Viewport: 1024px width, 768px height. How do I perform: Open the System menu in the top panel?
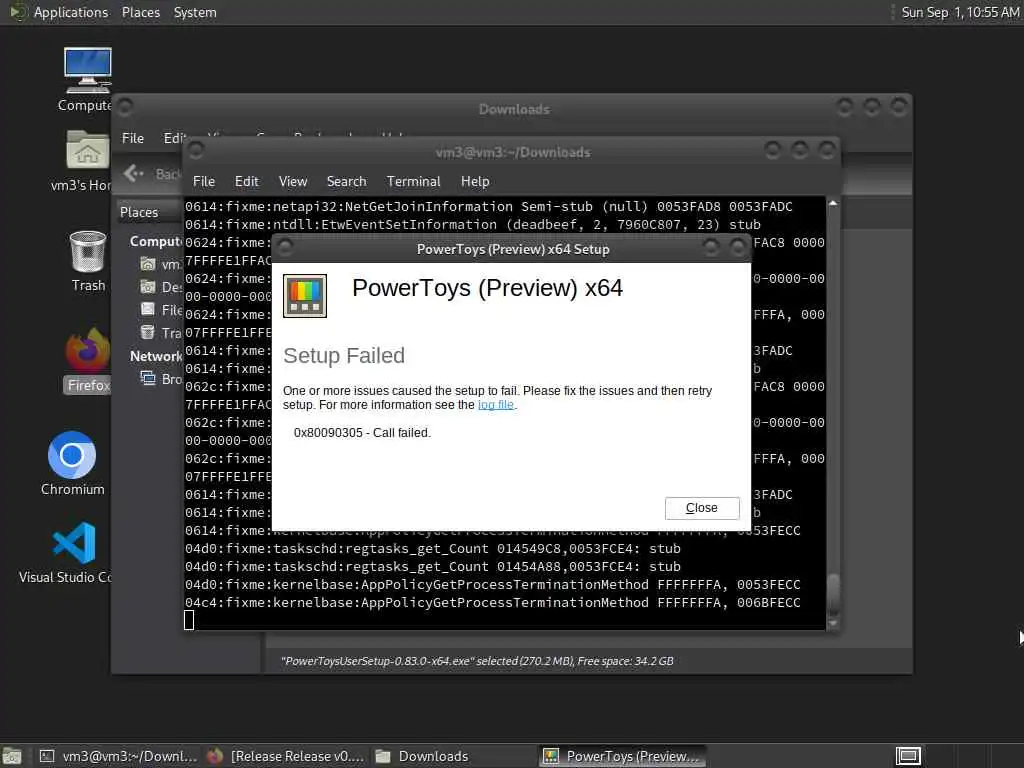[x=195, y=12]
